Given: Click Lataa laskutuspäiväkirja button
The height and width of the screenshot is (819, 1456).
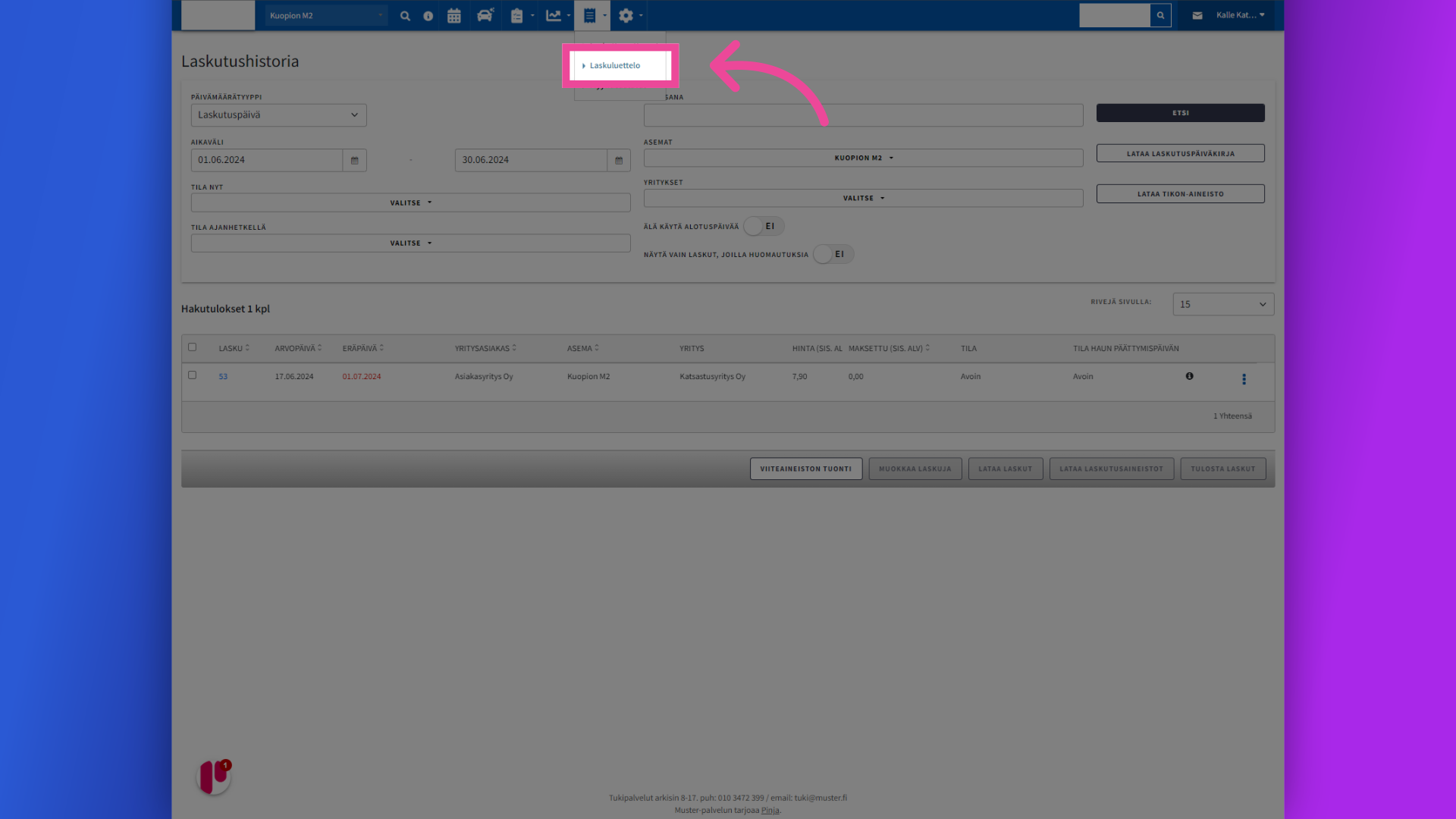Looking at the screenshot, I should click(1180, 154).
